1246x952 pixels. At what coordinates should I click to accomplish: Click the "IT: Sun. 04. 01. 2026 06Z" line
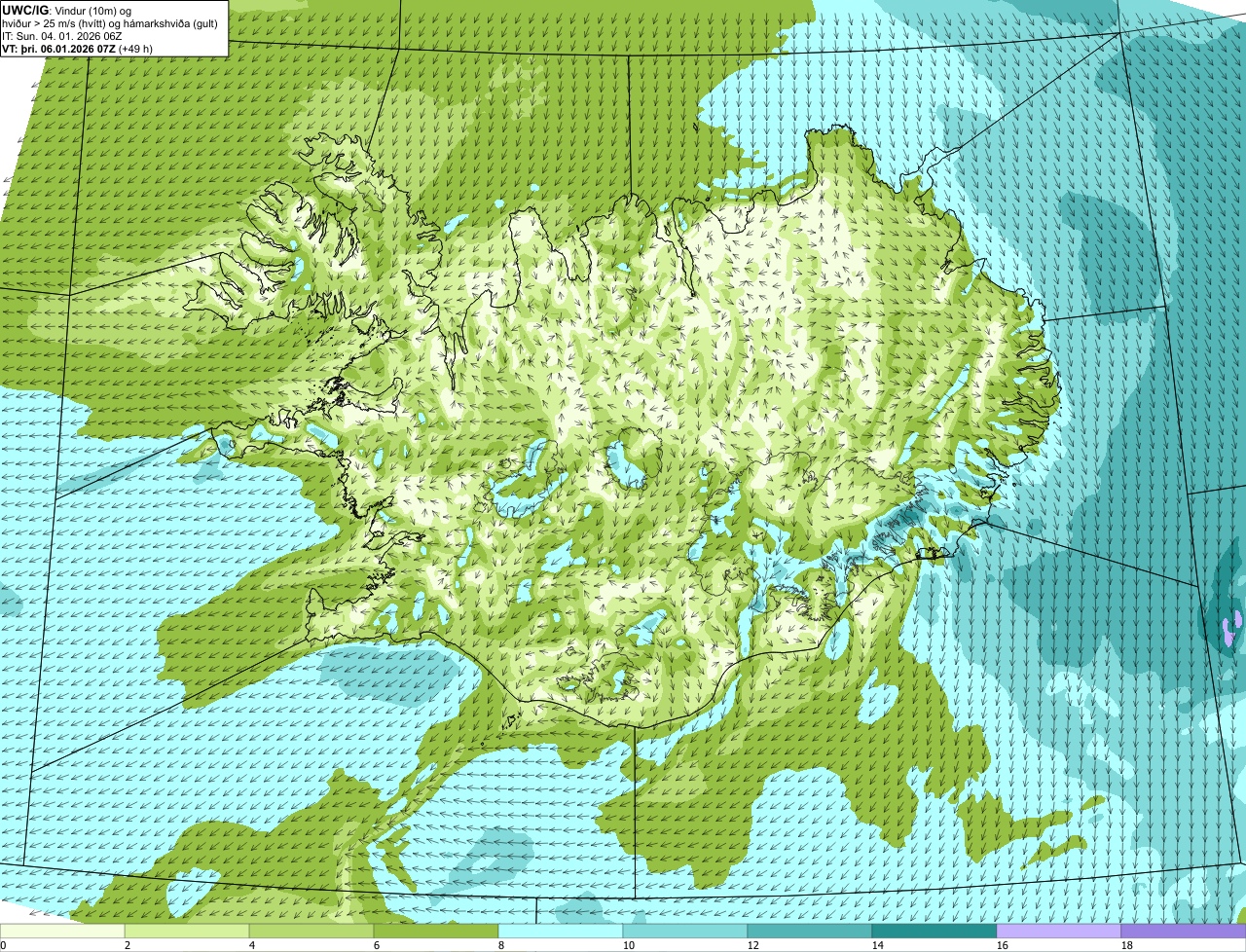point(62,36)
